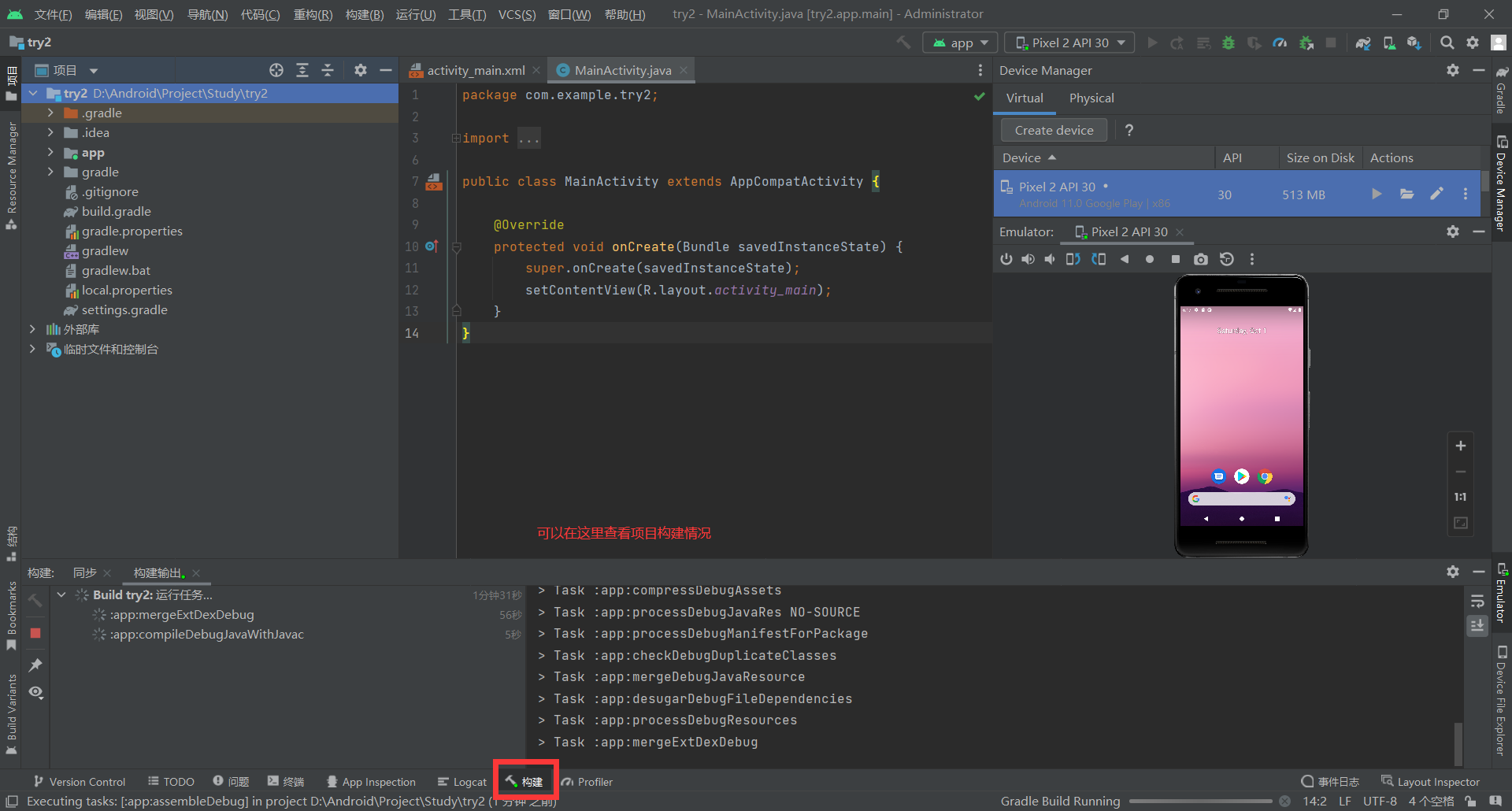This screenshot has width=1512, height=811.
Task: Open the 同步 build tab
Action: pos(84,572)
